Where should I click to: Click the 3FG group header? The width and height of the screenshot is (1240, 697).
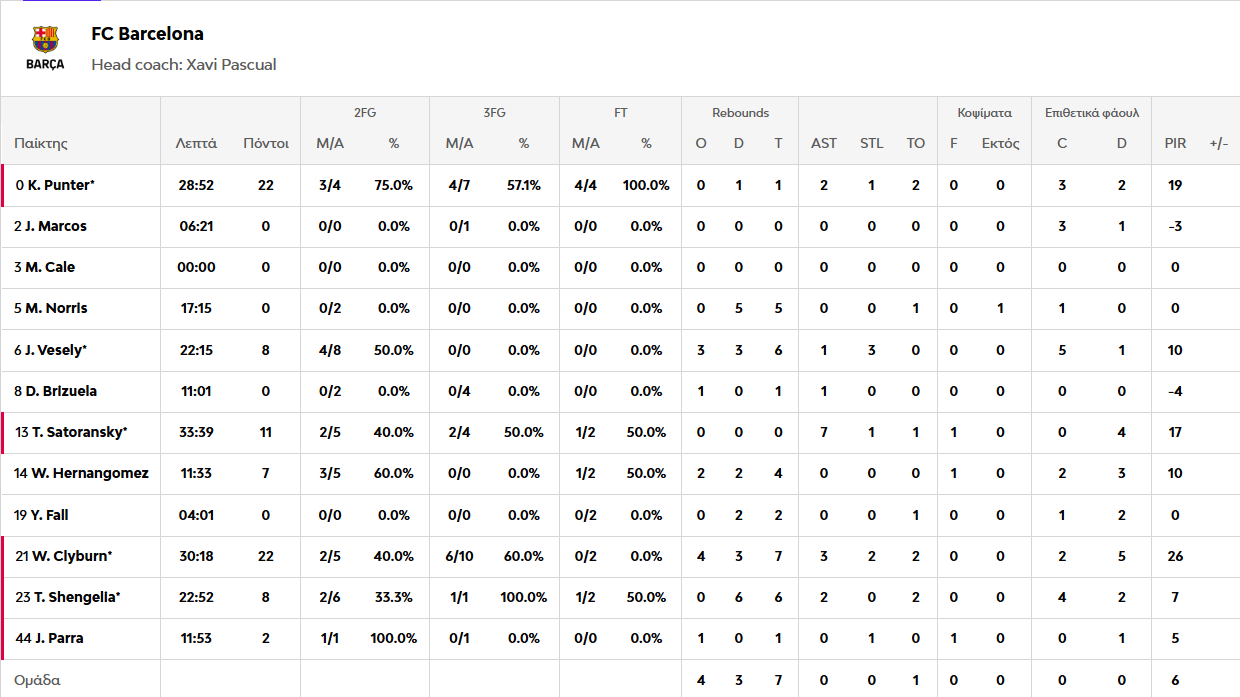(x=494, y=113)
